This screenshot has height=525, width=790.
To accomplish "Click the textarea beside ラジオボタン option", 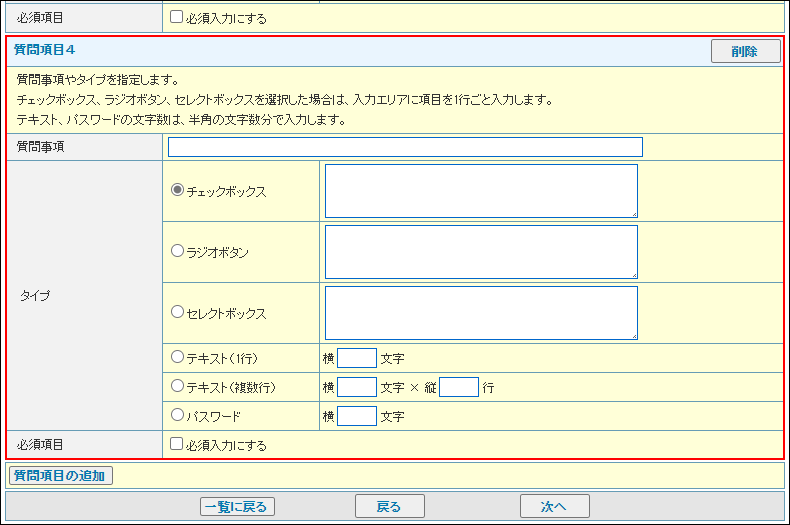I will tap(480, 251).
